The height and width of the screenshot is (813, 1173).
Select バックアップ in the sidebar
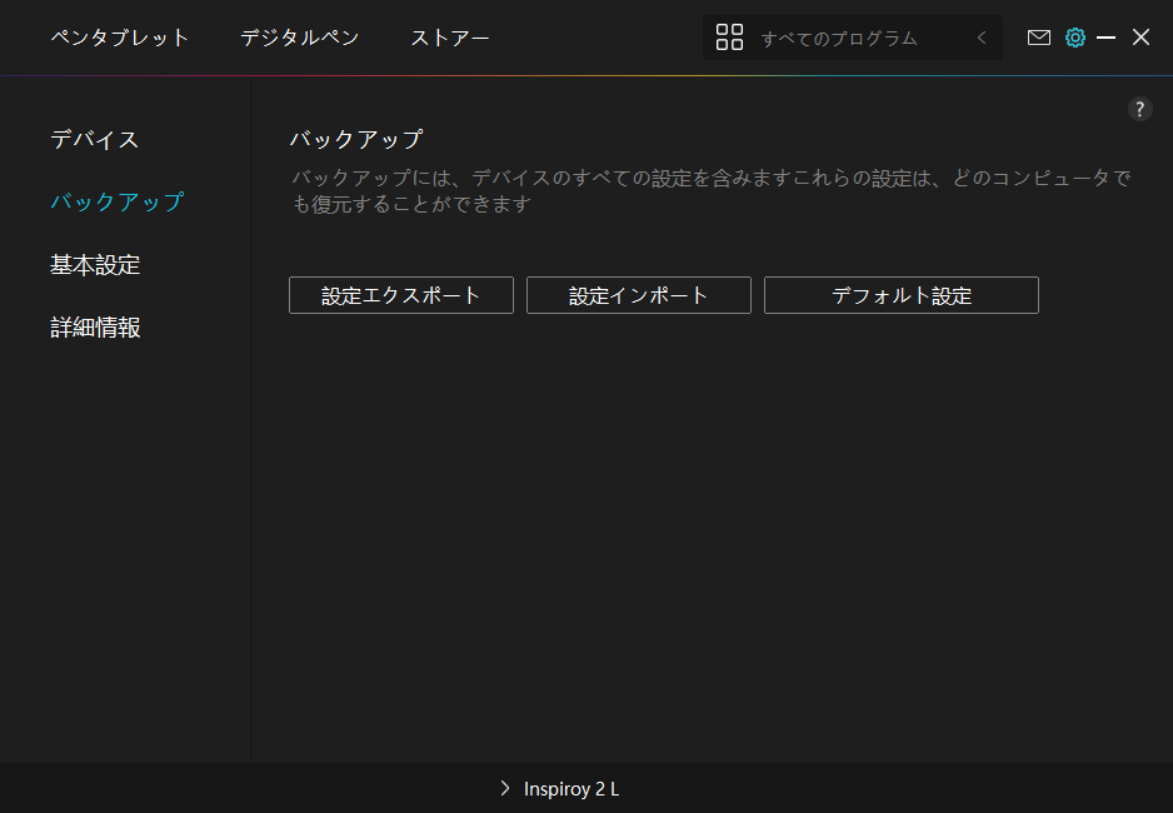[117, 202]
